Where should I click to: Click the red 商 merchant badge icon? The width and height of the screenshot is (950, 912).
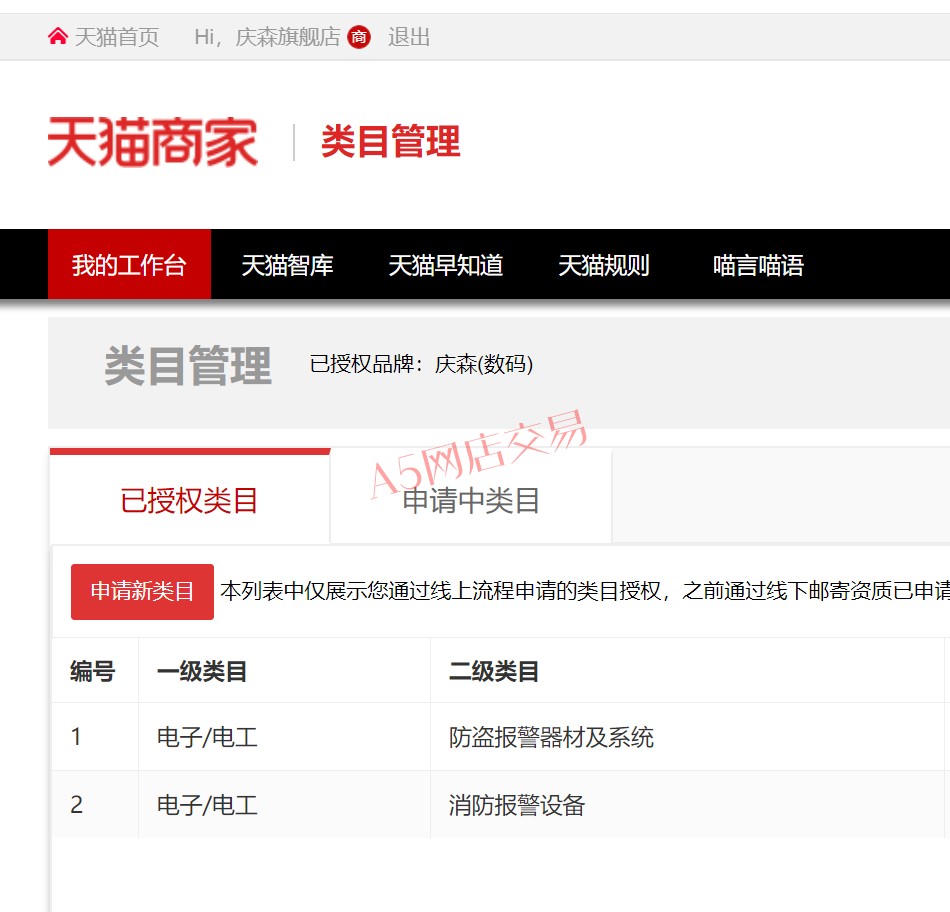coord(359,37)
